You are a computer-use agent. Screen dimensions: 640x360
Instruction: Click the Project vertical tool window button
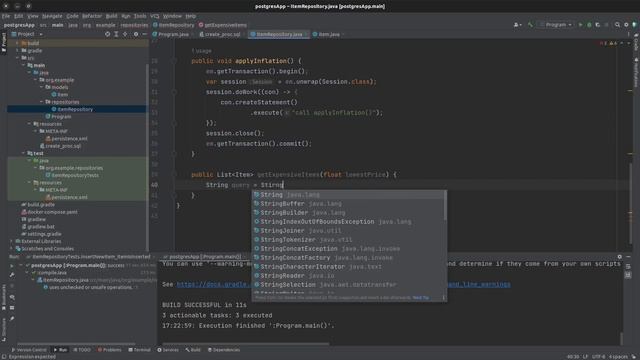pos(4,42)
